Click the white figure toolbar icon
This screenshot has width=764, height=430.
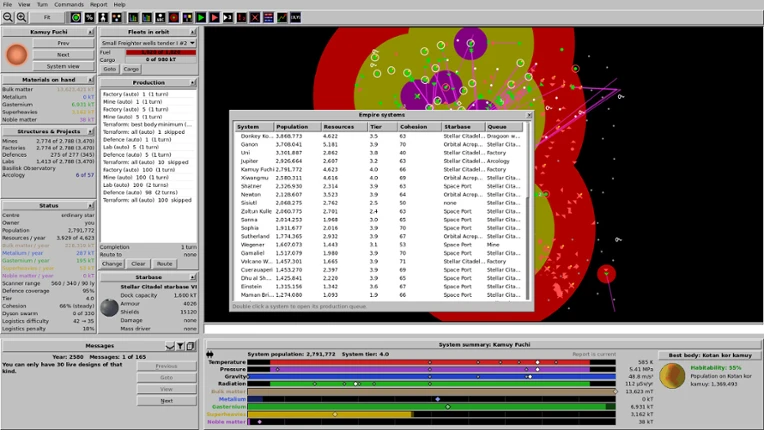[103, 18]
